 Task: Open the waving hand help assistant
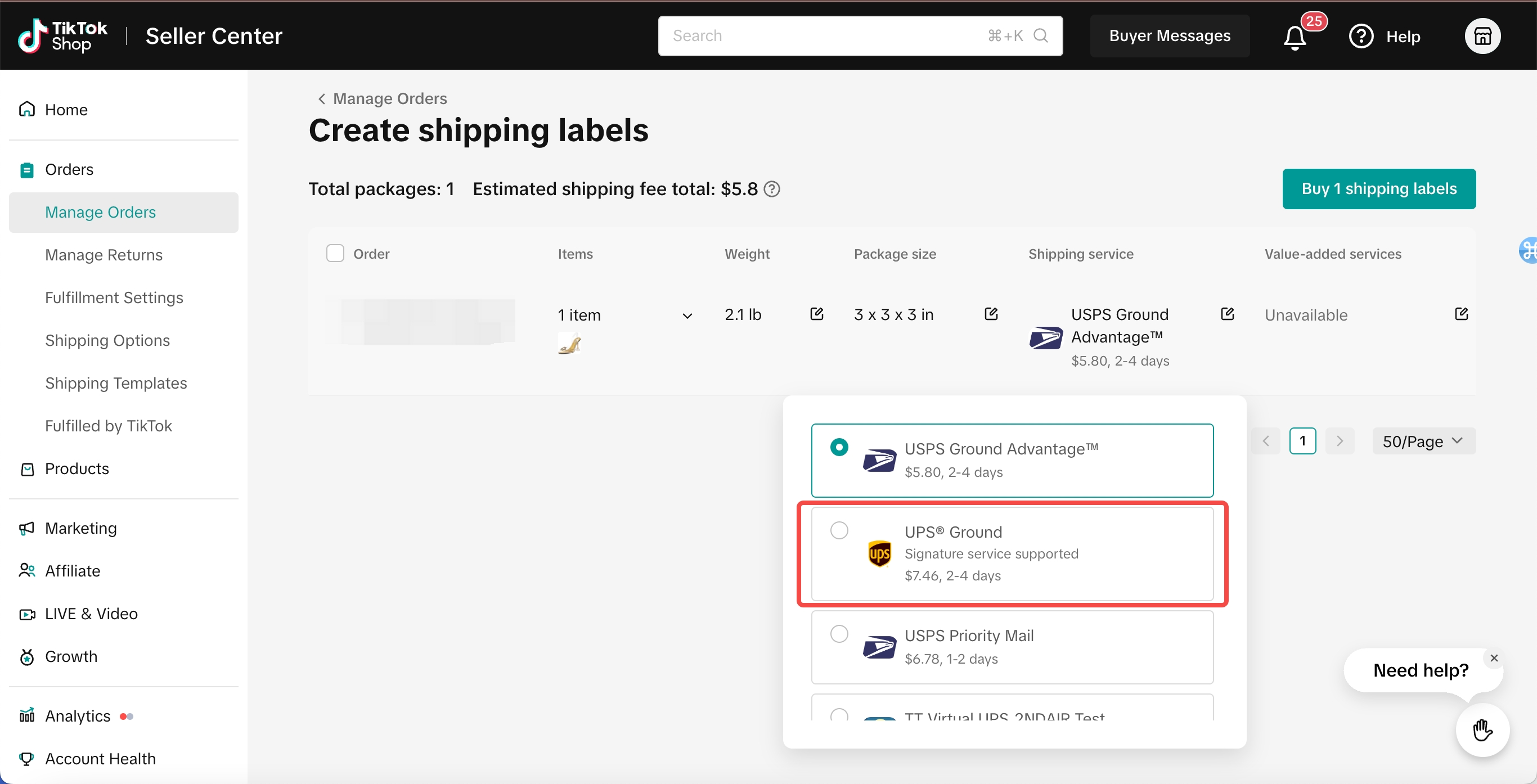[1482, 731]
